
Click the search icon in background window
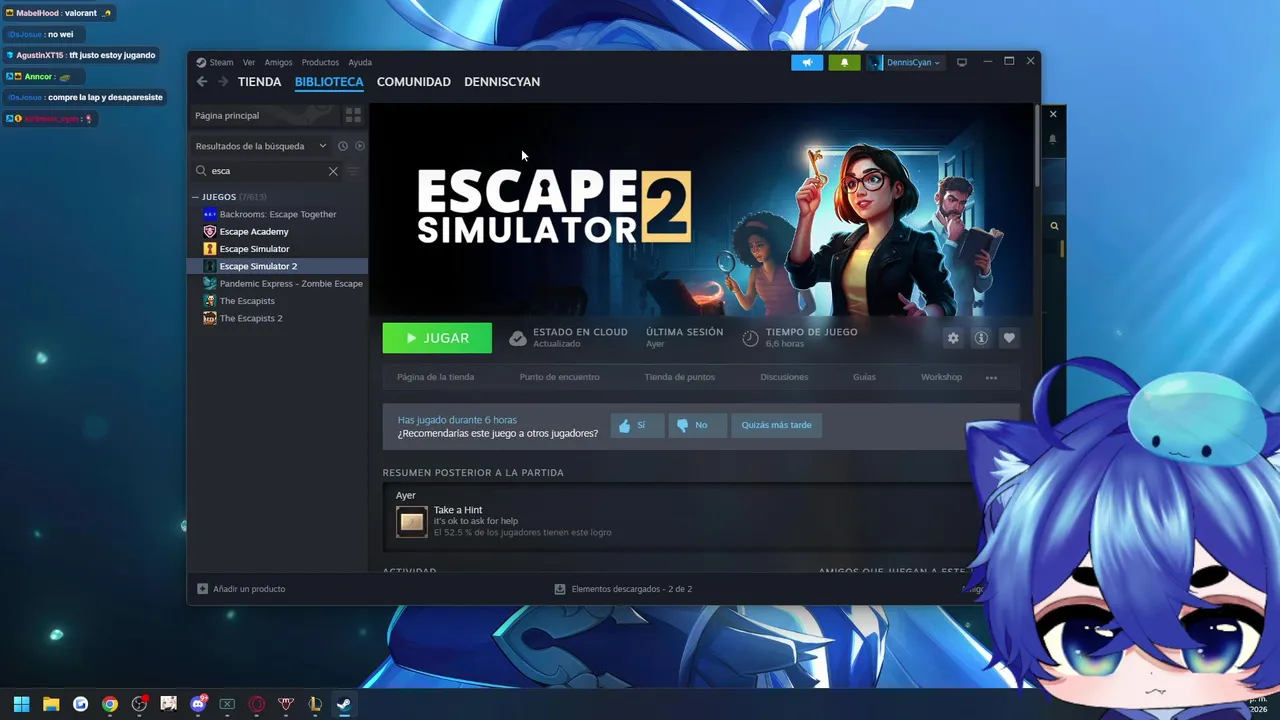[1054, 226]
